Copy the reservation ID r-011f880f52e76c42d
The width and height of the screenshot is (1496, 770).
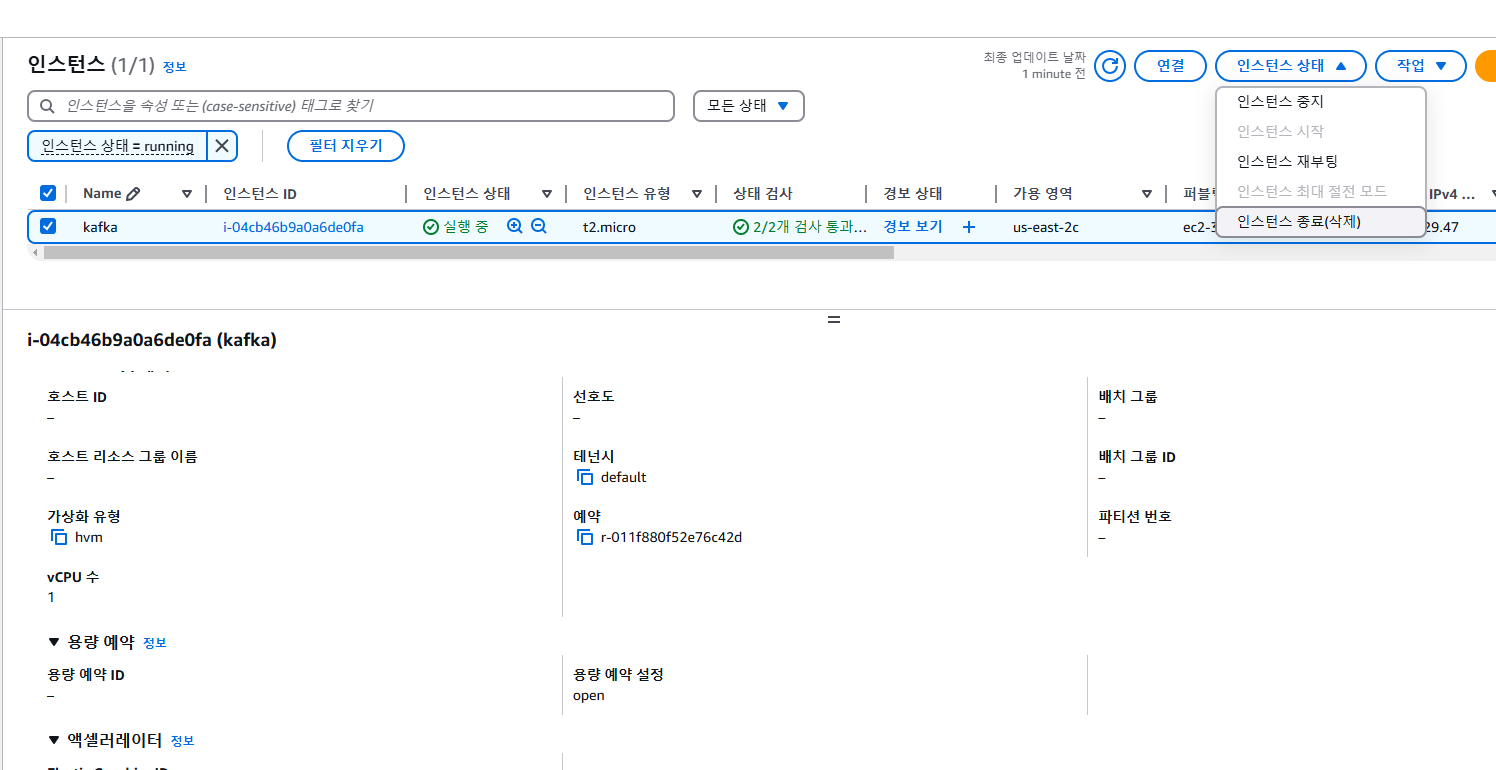pyautogui.click(x=585, y=538)
